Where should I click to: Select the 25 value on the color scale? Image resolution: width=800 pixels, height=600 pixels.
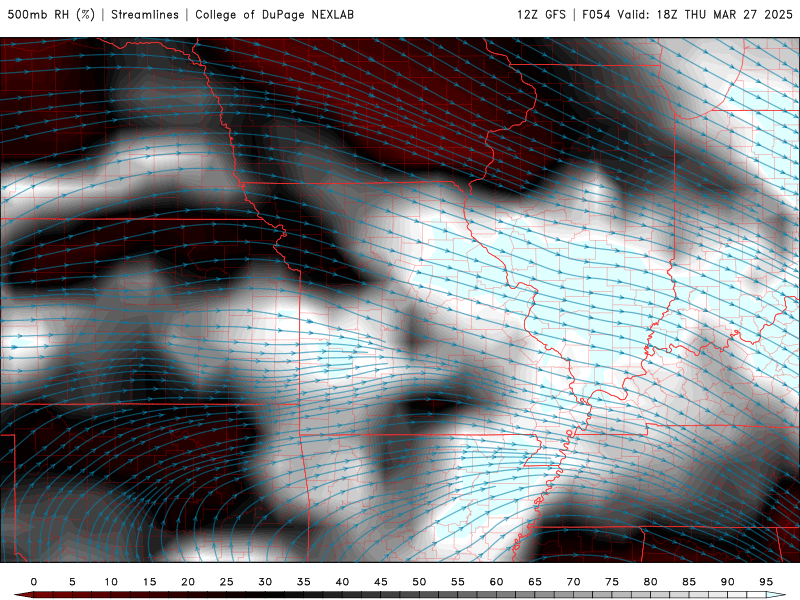(x=227, y=582)
